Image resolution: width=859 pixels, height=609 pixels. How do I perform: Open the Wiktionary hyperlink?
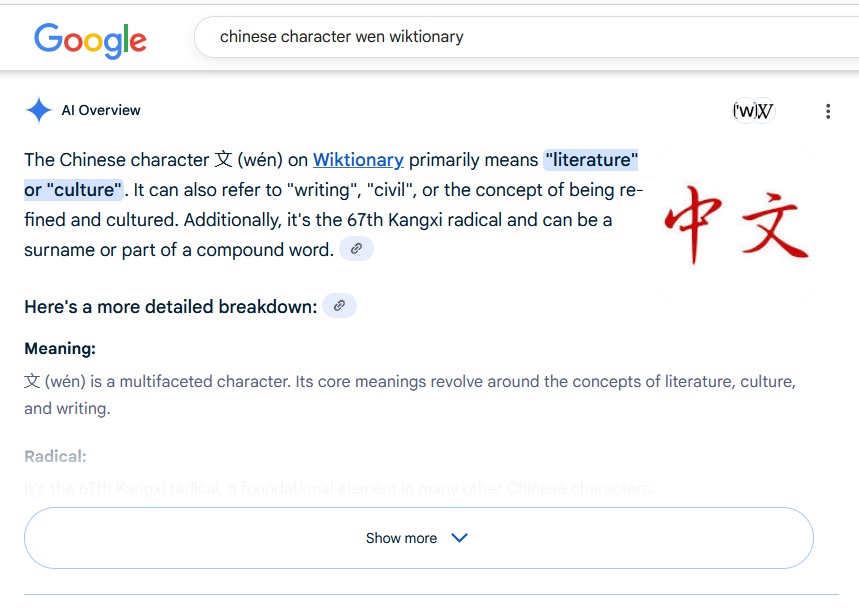[358, 160]
